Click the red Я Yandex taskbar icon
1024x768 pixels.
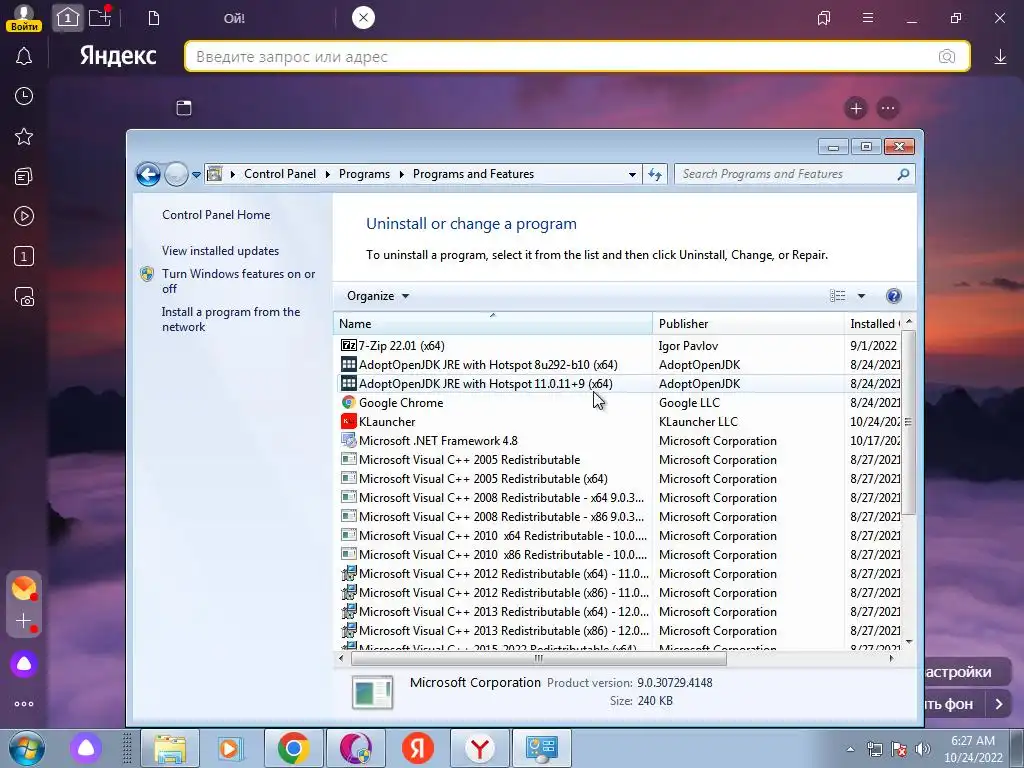[417, 748]
